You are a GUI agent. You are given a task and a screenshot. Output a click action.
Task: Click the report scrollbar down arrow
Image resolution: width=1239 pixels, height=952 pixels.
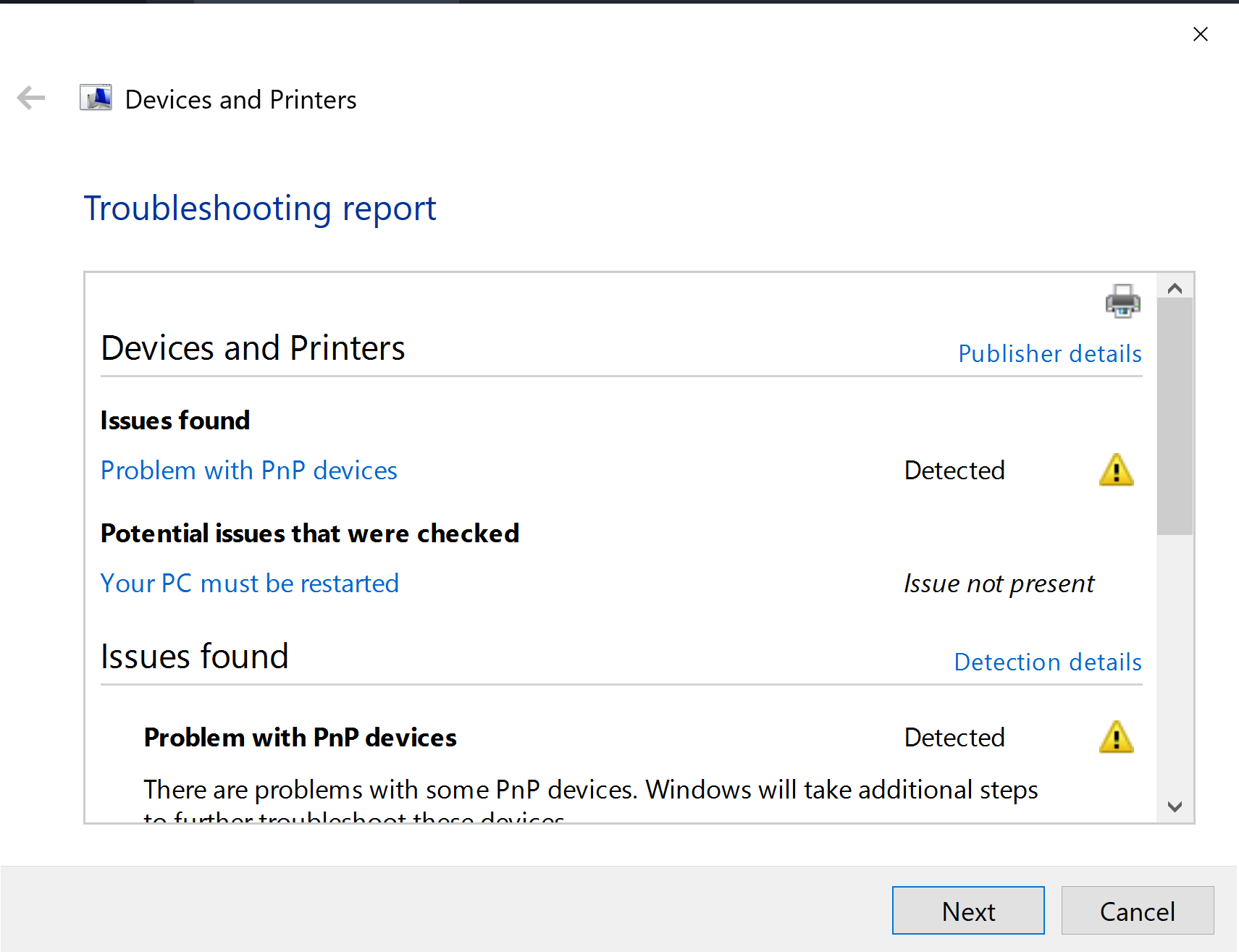click(1175, 806)
